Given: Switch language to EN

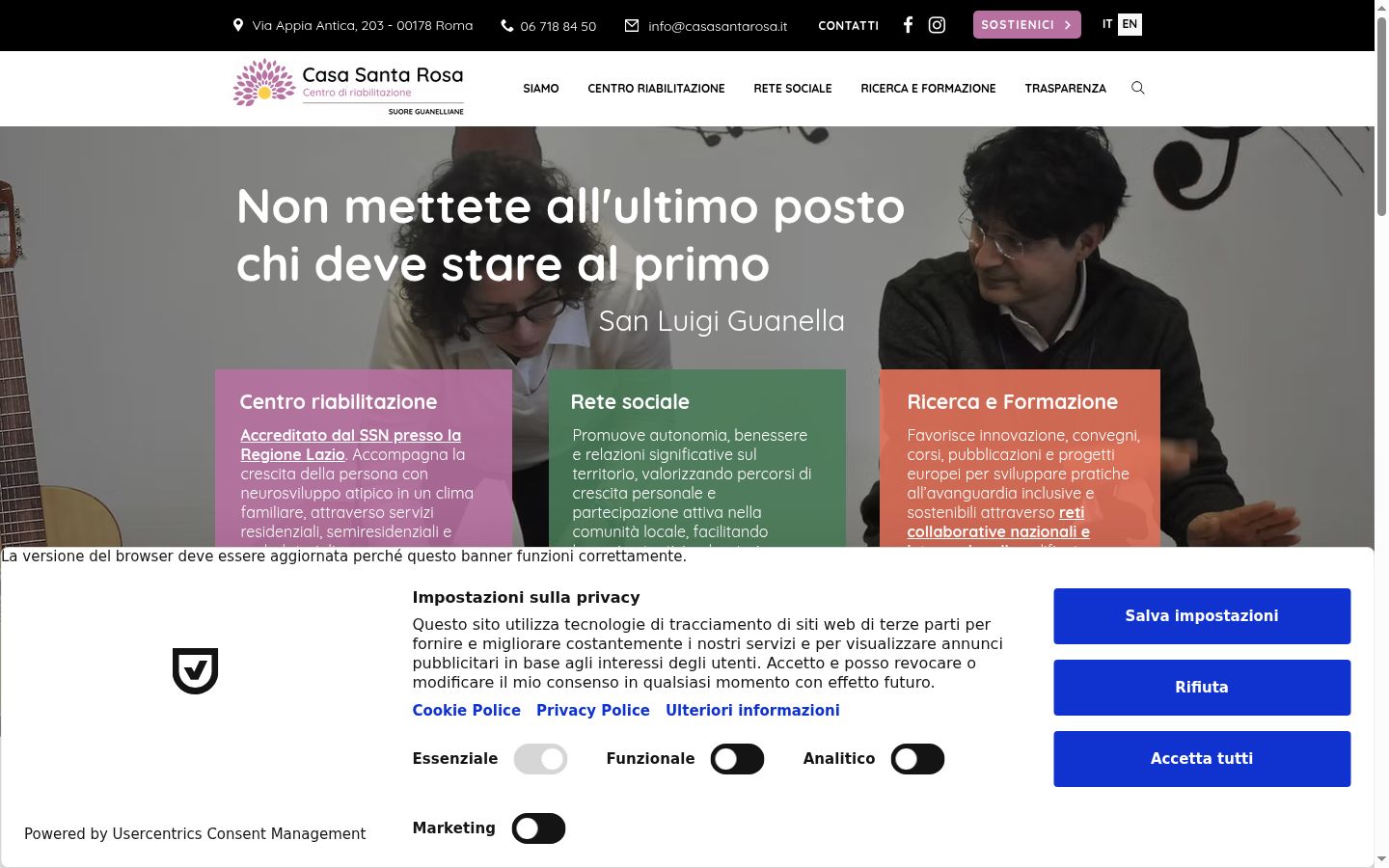Looking at the screenshot, I should pyautogui.click(x=1130, y=24).
